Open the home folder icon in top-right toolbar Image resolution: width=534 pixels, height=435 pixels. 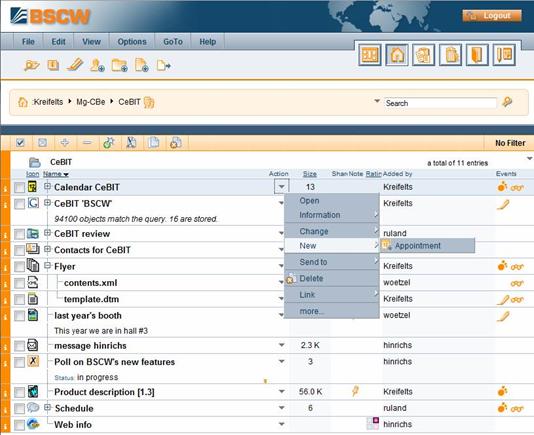[x=397, y=55]
